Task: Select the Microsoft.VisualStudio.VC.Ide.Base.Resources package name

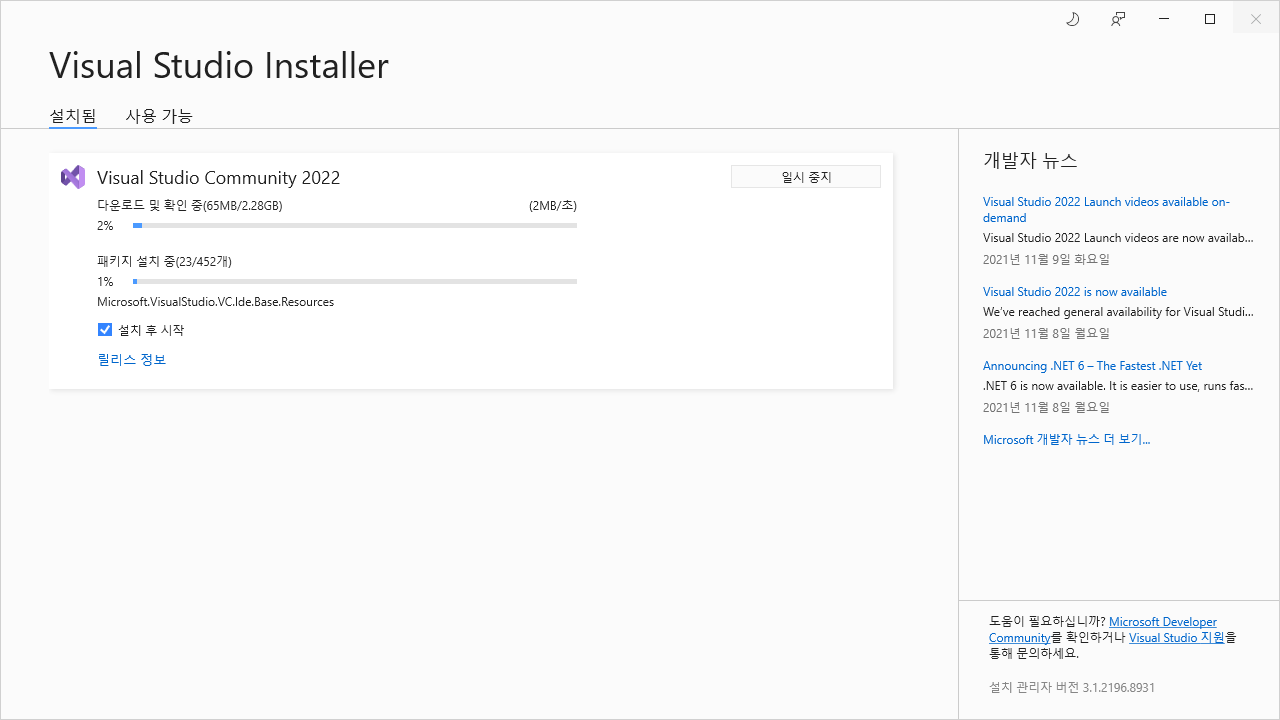Action: (216, 302)
